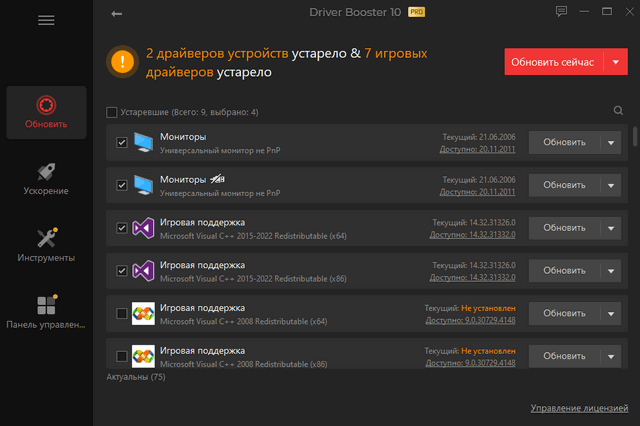
Task: Click the red 'Обновить сейчас' button
Action: 552,62
